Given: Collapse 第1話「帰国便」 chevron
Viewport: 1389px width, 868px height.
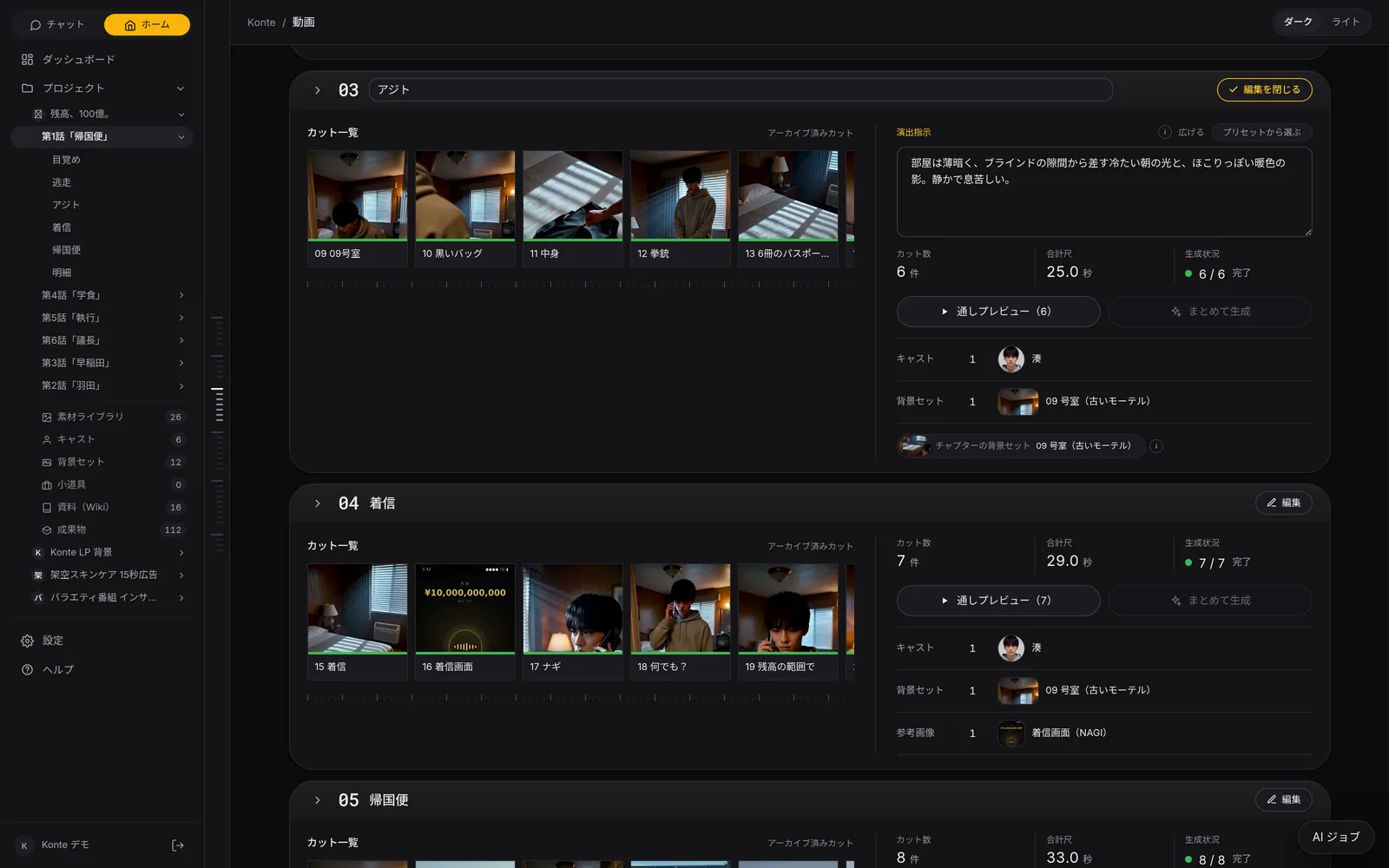Looking at the screenshot, I should tap(181, 137).
